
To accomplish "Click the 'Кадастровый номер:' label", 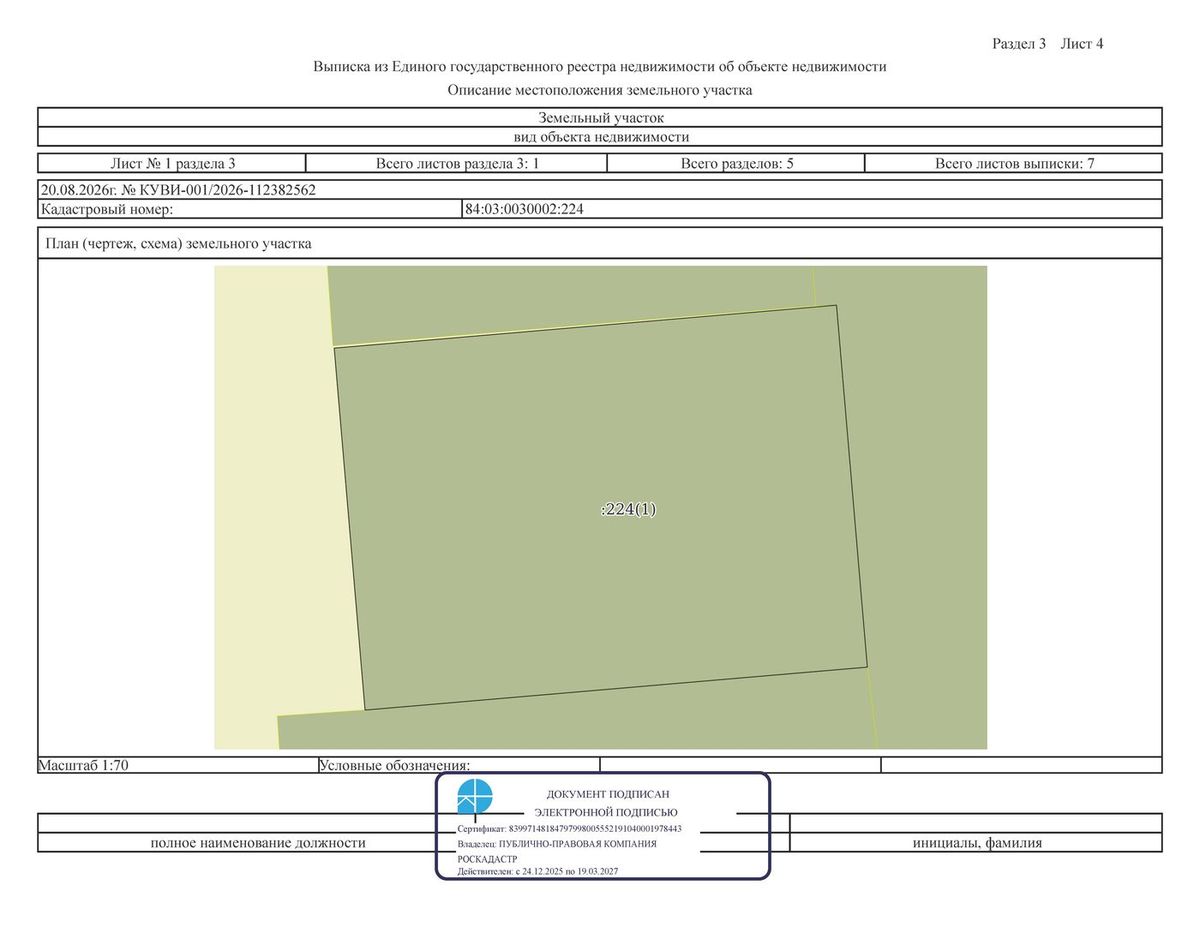I will click(x=107, y=209).
